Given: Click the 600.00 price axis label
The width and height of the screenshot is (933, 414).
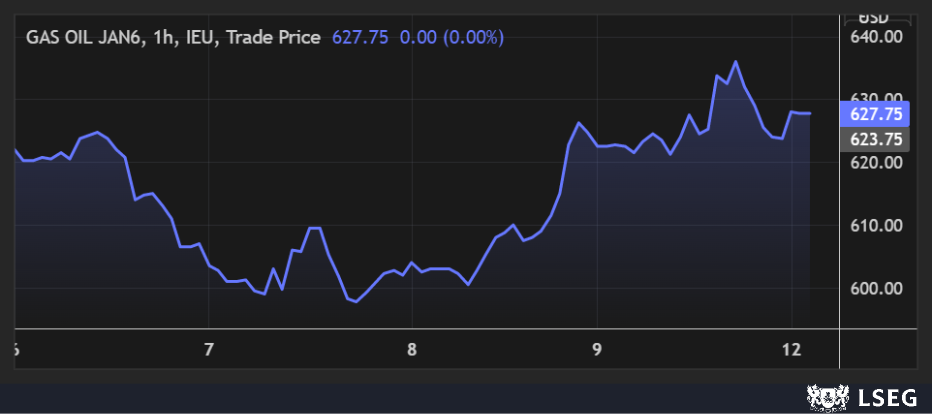Looking at the screenshot, I should click(876, 289).
